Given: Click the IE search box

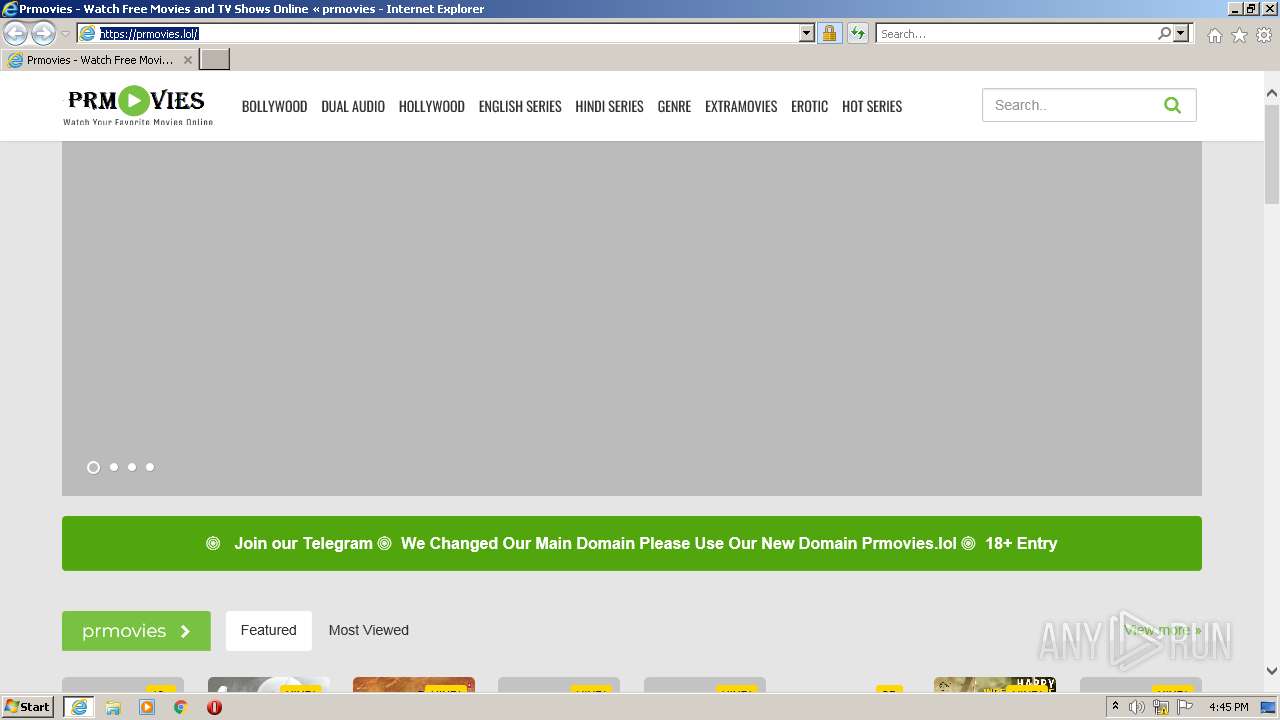Looking at the screenshot, I should (x=1016, y=33).
